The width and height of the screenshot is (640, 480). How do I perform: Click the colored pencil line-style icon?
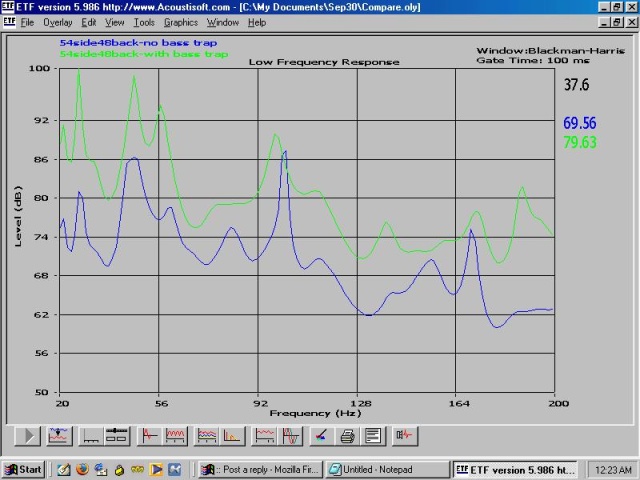tap(322, 436)
